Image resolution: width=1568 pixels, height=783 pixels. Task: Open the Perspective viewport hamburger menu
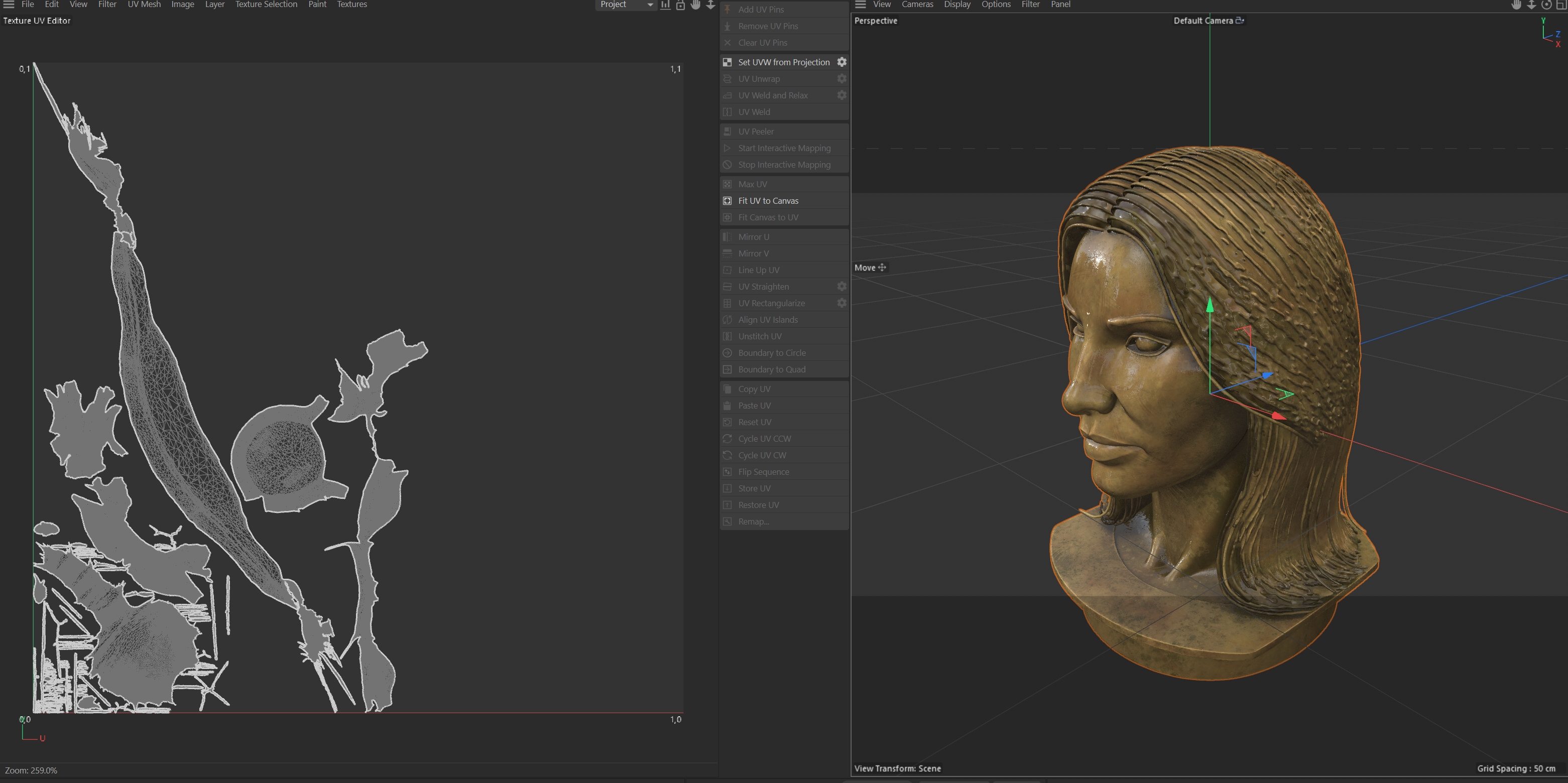pyautogui.click(x=860, y=4)
